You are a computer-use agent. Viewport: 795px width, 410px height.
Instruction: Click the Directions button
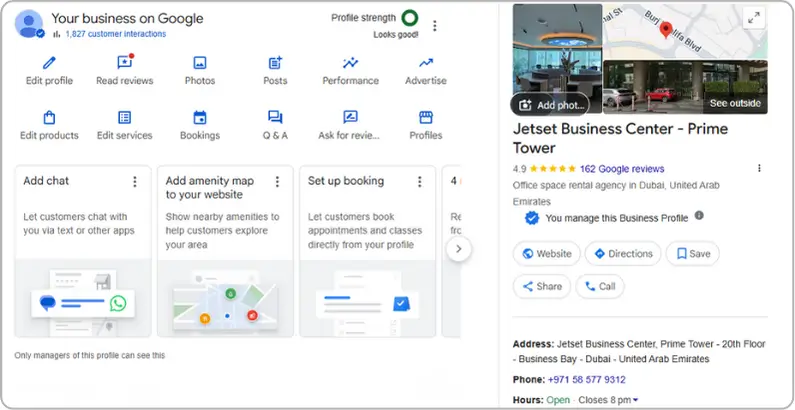coord(623,253)
